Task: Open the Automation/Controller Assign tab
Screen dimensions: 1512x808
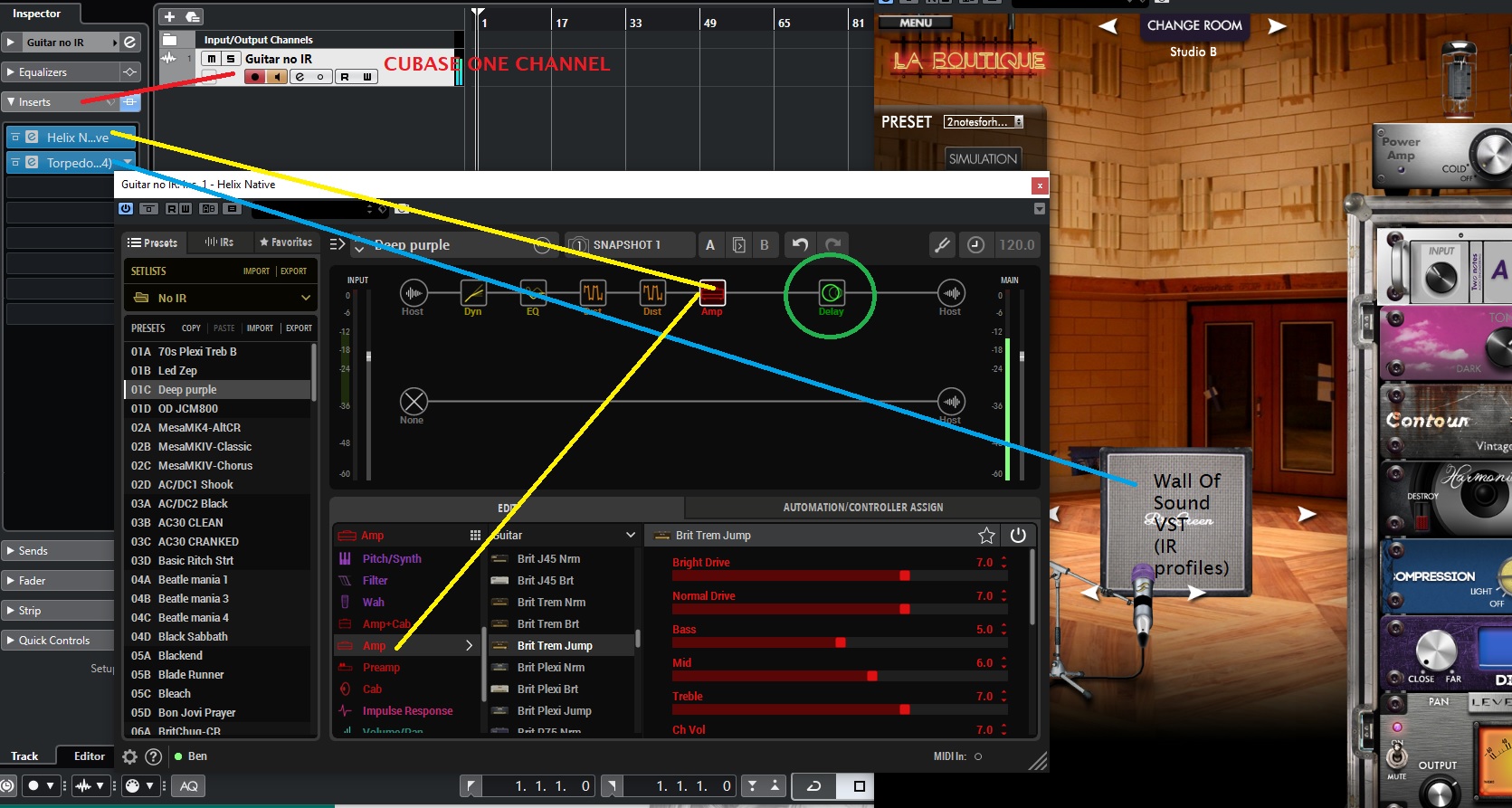Action: 862,508
